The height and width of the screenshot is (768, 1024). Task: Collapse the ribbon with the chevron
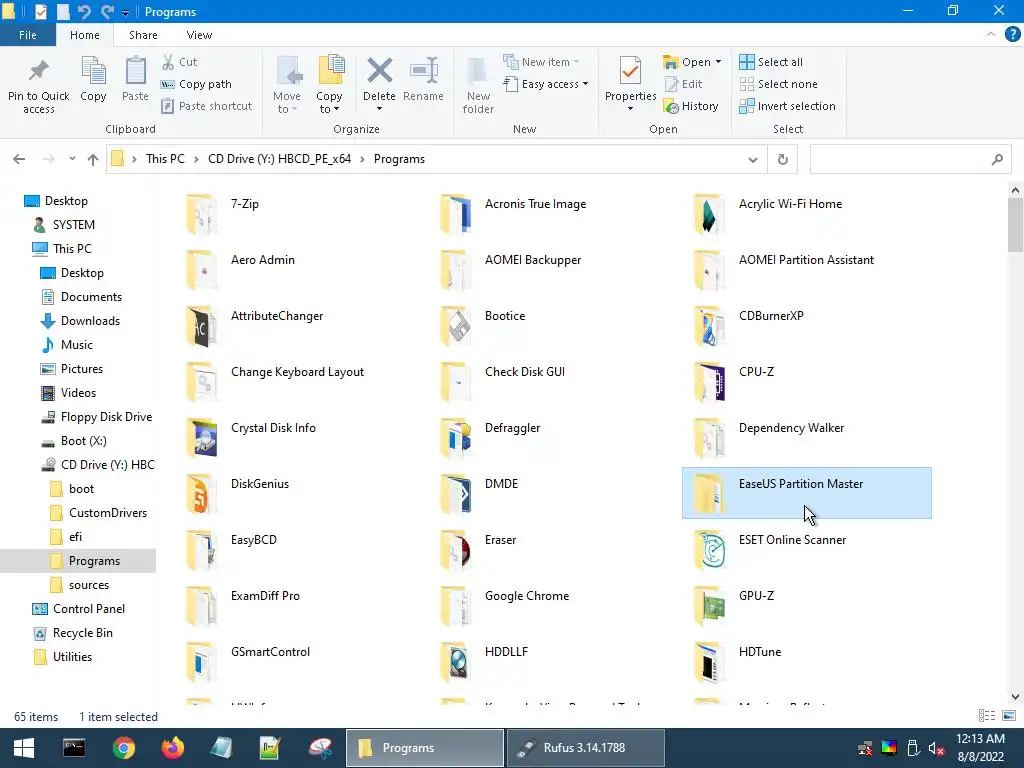tap(991, 35)
